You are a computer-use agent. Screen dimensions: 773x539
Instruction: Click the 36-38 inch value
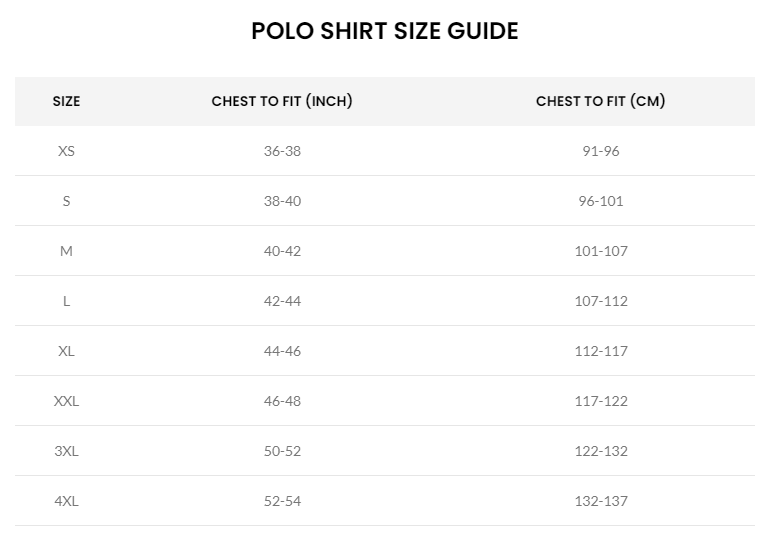click(x=282, y=151)
